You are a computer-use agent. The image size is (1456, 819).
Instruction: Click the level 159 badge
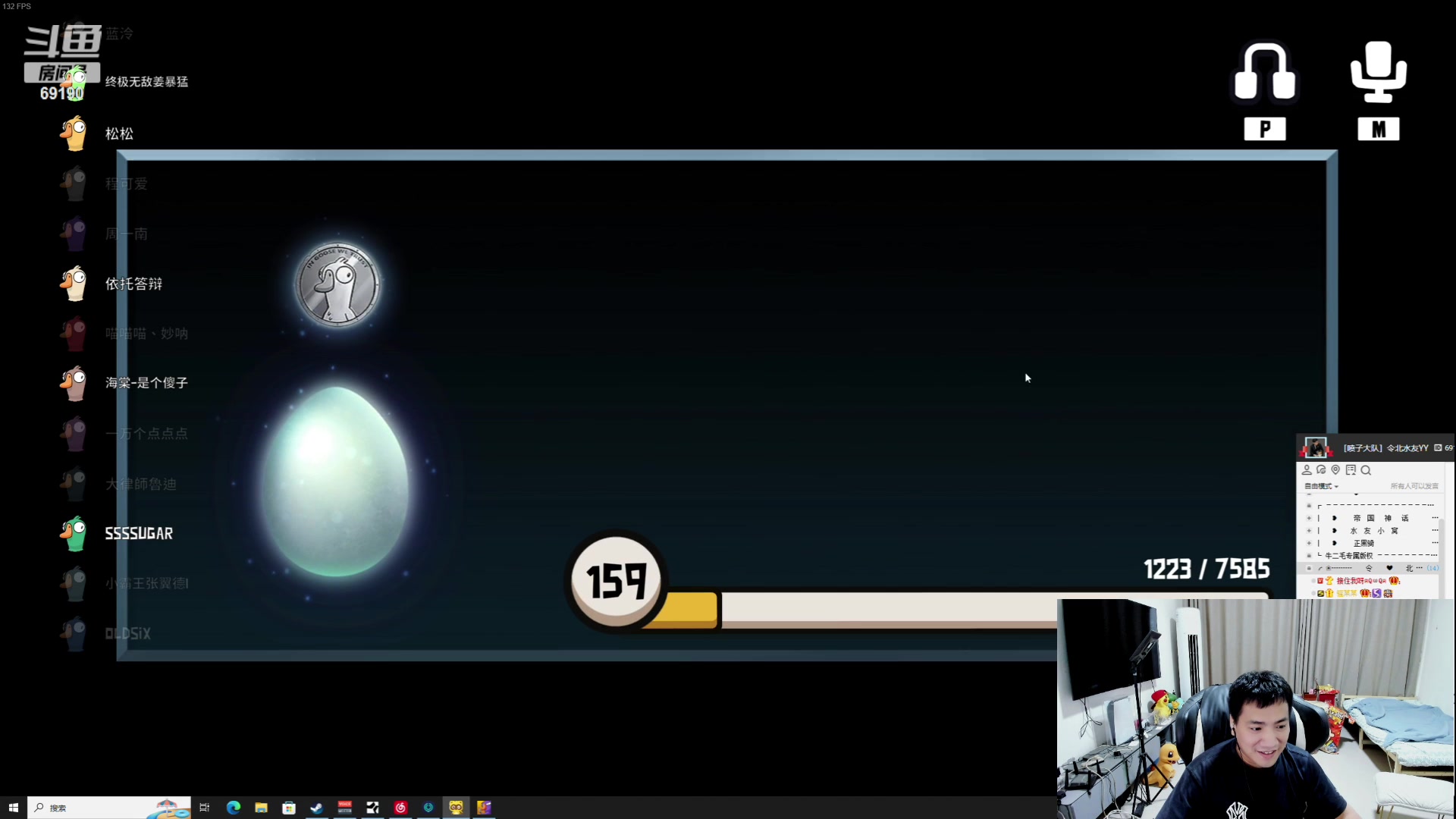[617, 580]
